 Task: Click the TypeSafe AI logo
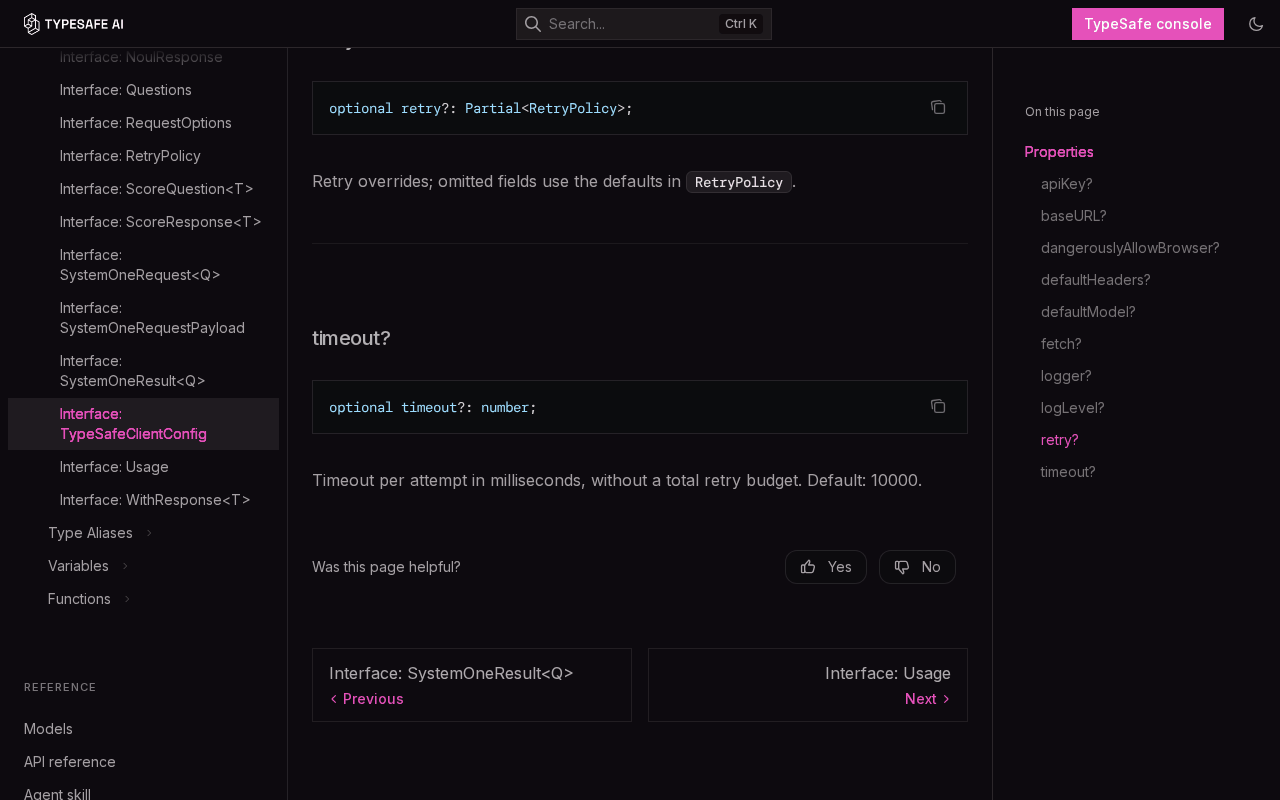pos(74,24)
